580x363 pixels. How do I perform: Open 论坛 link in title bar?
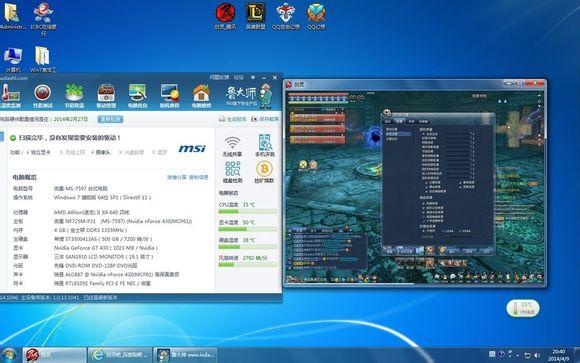point(239,78)
